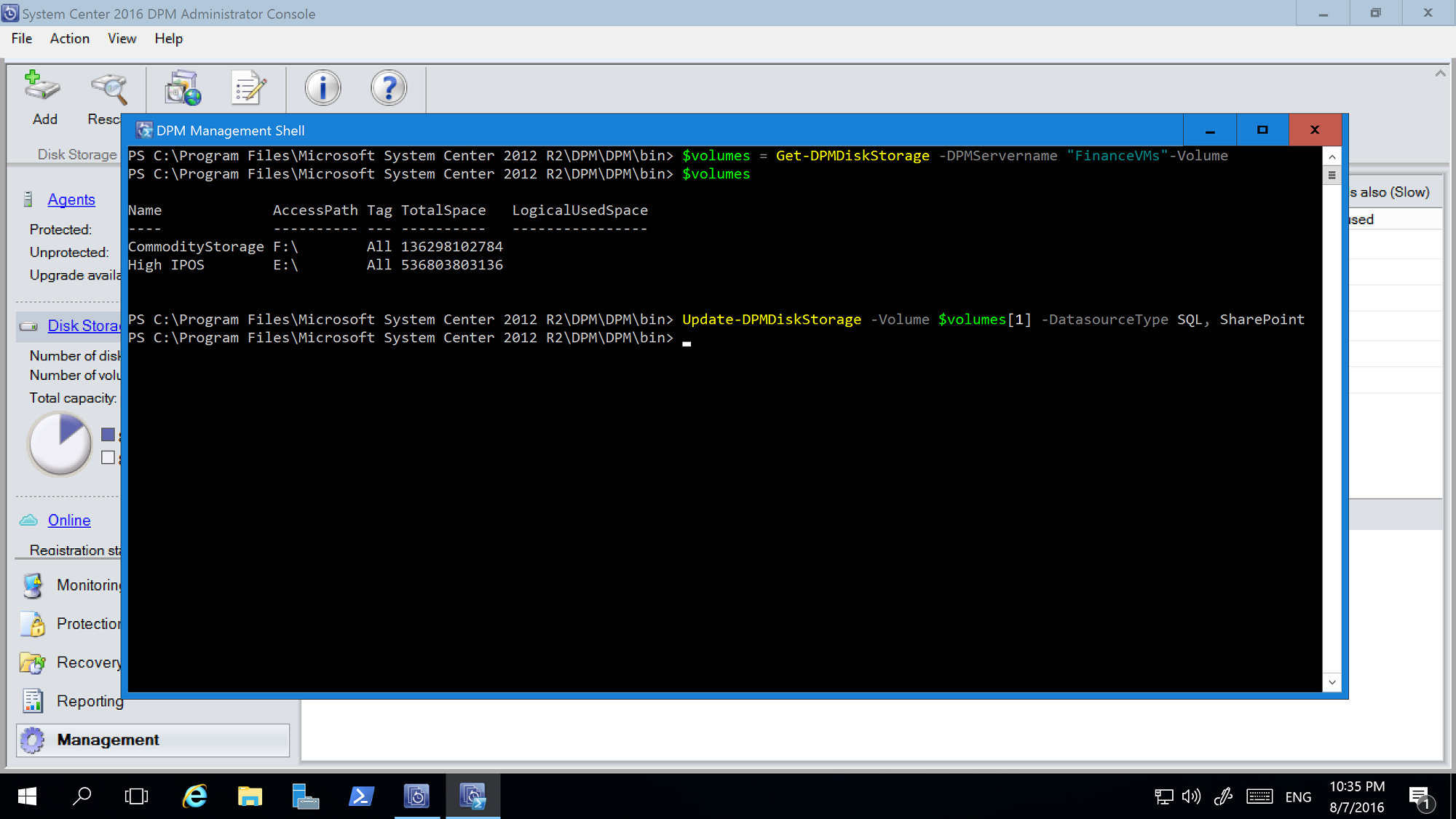The height and width of the screenshot is (819, 1456).
Task: Expand the Agents section in sidebar
Action: [x=70, y=199]
